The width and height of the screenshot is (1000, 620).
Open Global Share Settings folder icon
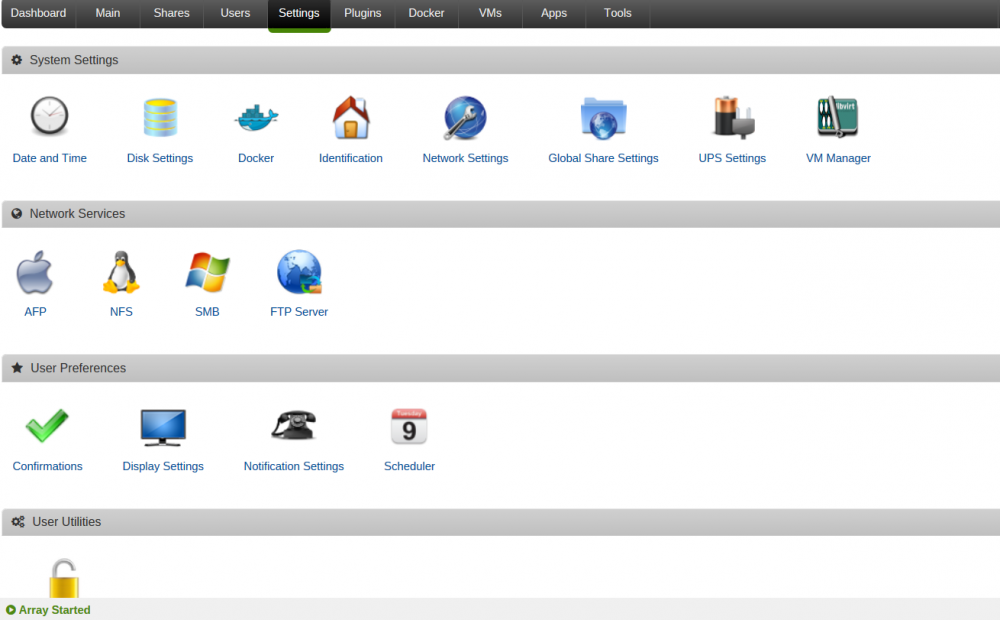[x=603, y=118]
